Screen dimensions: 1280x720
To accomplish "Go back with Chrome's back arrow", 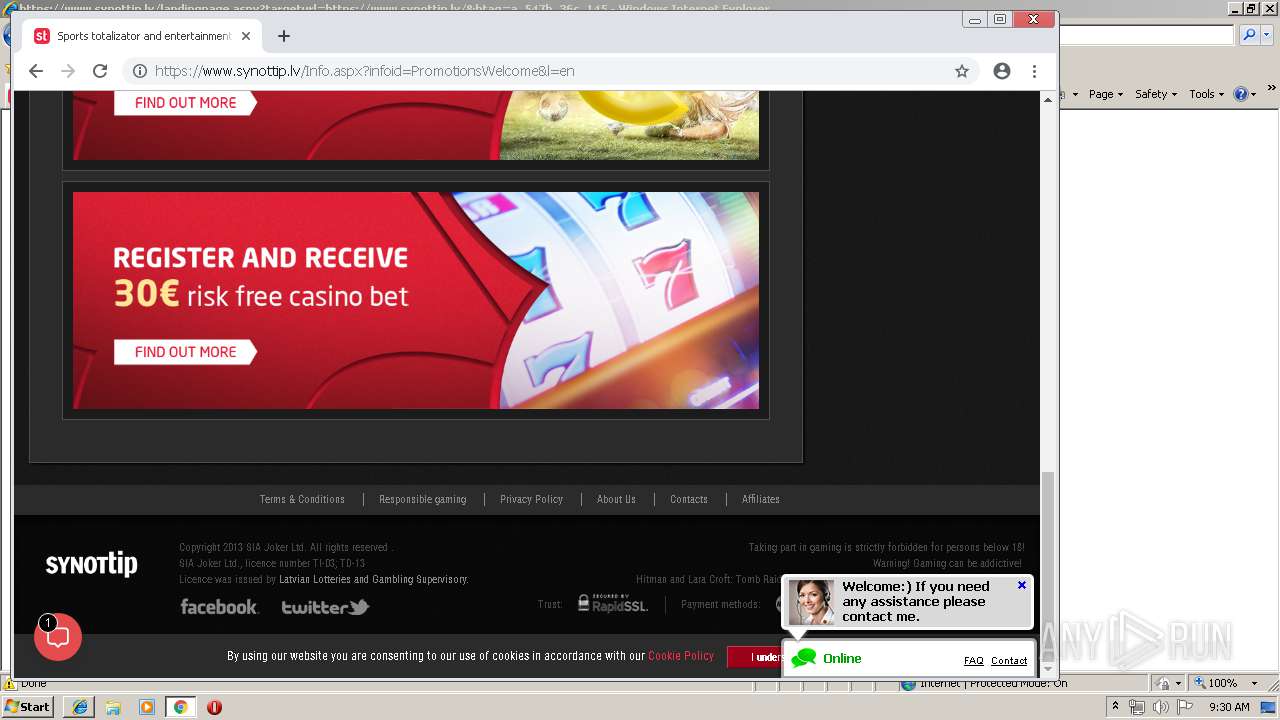I will [36, 71].
